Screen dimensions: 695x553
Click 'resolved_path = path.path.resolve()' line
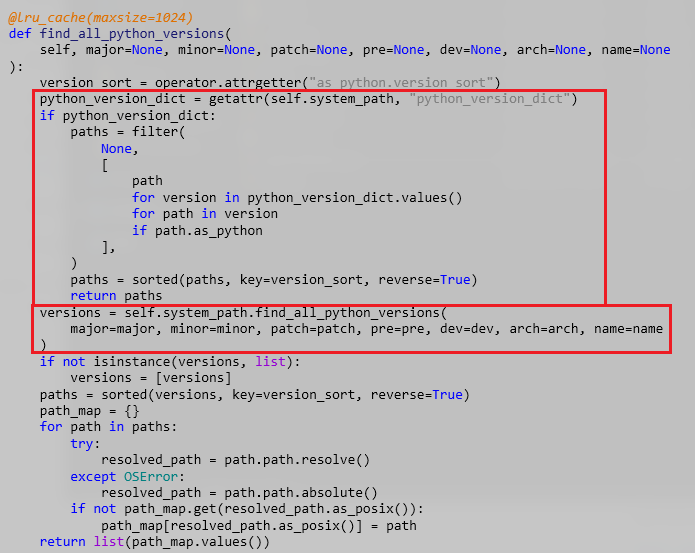[x=235, y=460]
